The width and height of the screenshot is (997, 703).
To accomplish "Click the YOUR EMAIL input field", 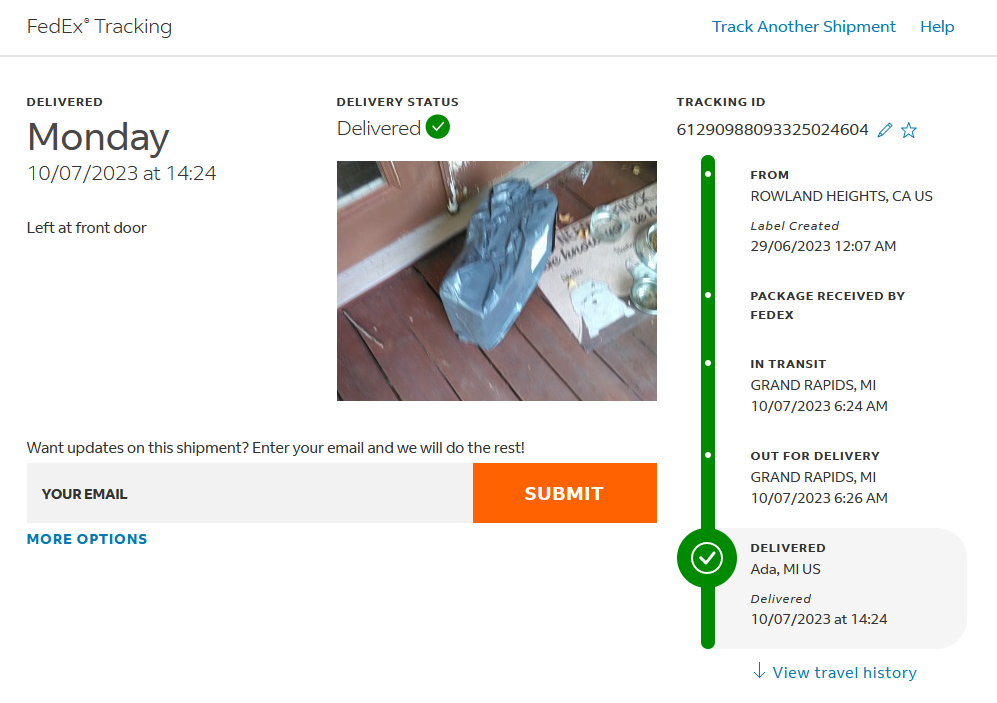I will pos(249,493).
